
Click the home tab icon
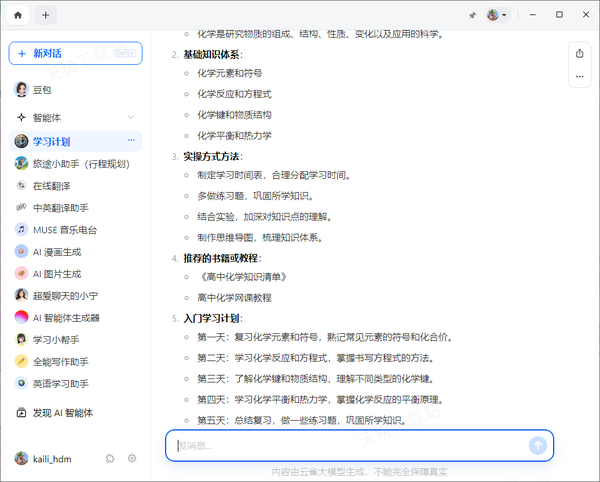pos(18,15)
